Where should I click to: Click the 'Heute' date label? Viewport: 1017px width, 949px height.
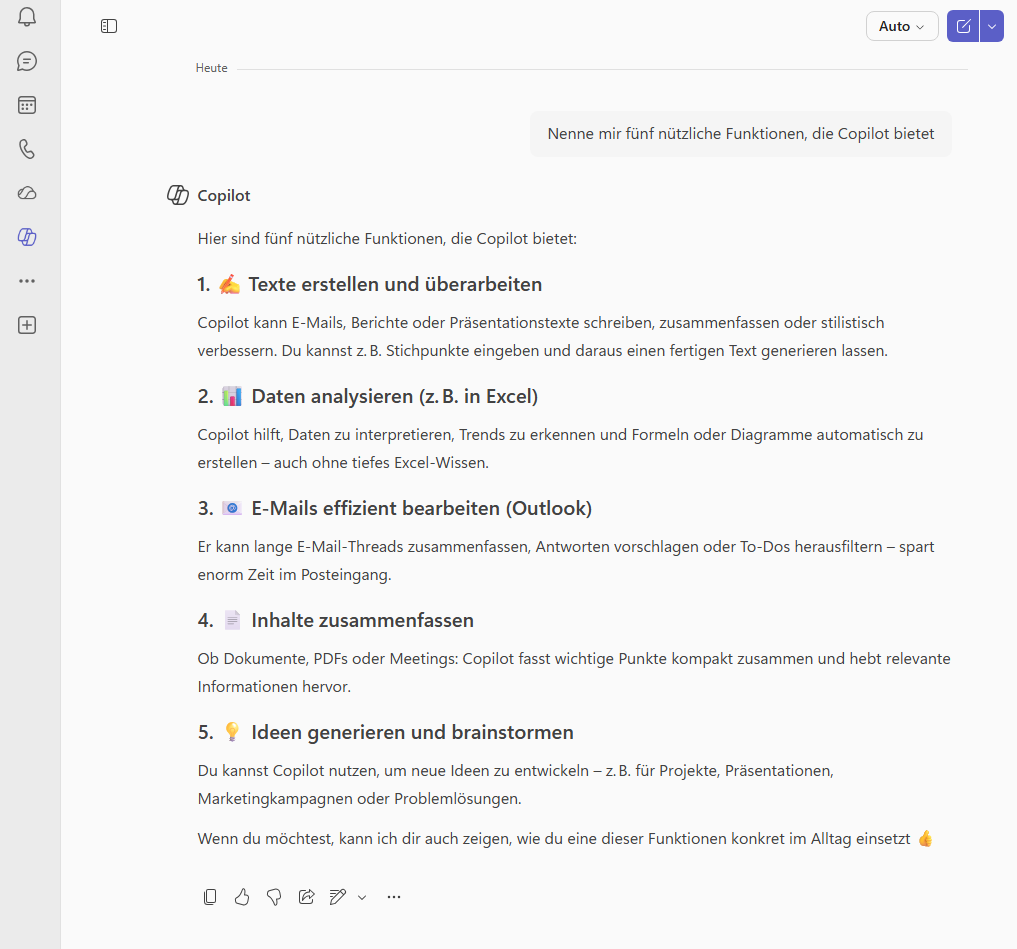tap(211, 68)
